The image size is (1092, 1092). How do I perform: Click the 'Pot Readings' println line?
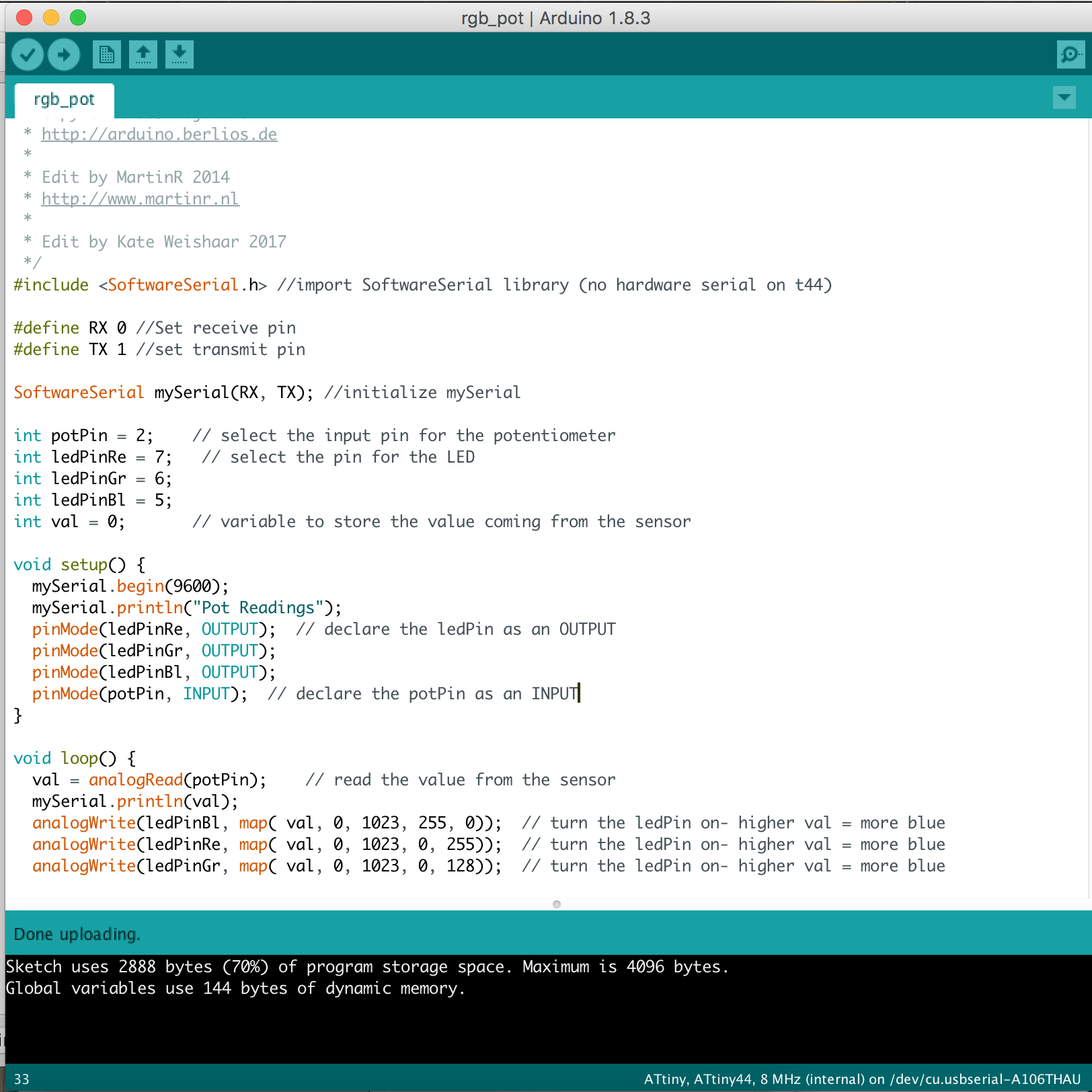(187, 607)
